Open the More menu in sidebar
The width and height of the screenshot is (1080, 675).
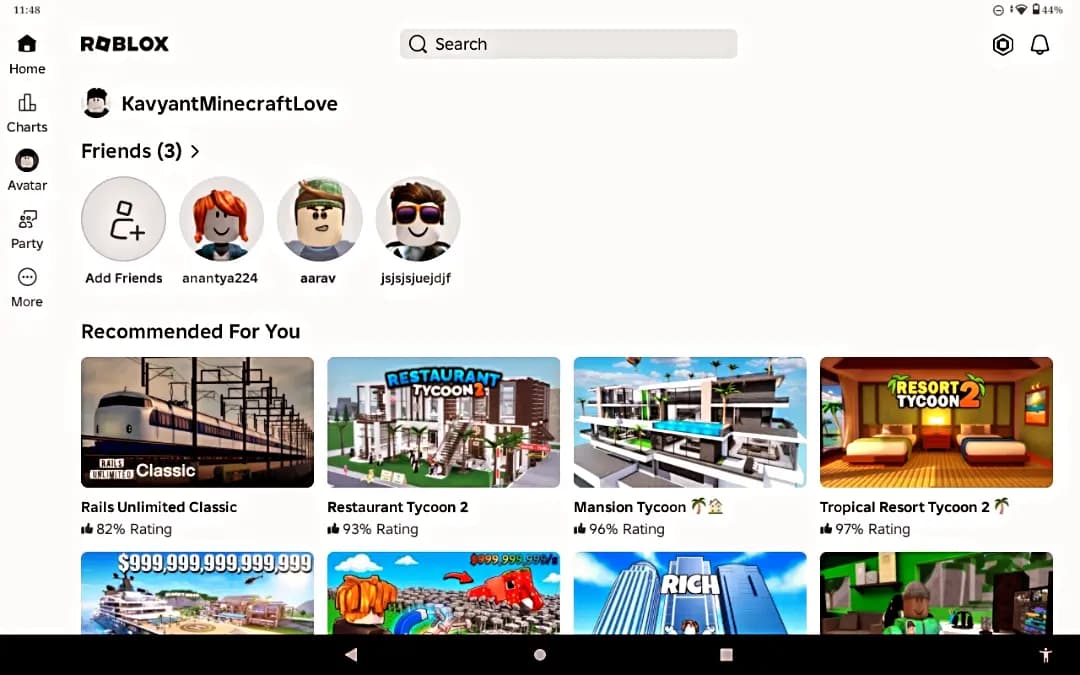pos(27,288)
